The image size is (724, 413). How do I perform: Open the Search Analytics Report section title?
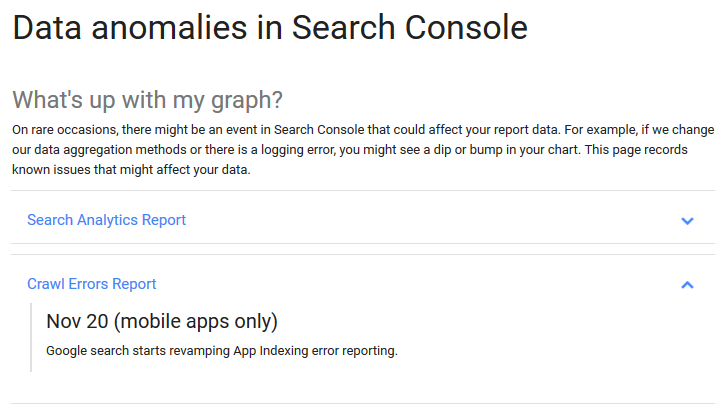(x=106, y=220)
